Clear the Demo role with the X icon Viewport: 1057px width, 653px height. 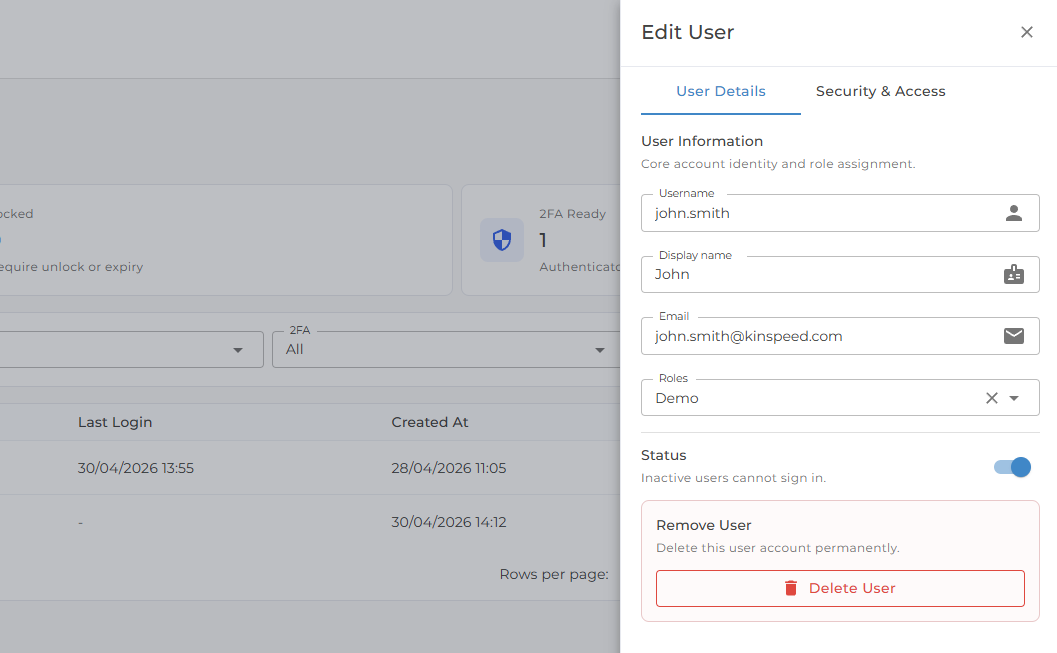[992, 398]
